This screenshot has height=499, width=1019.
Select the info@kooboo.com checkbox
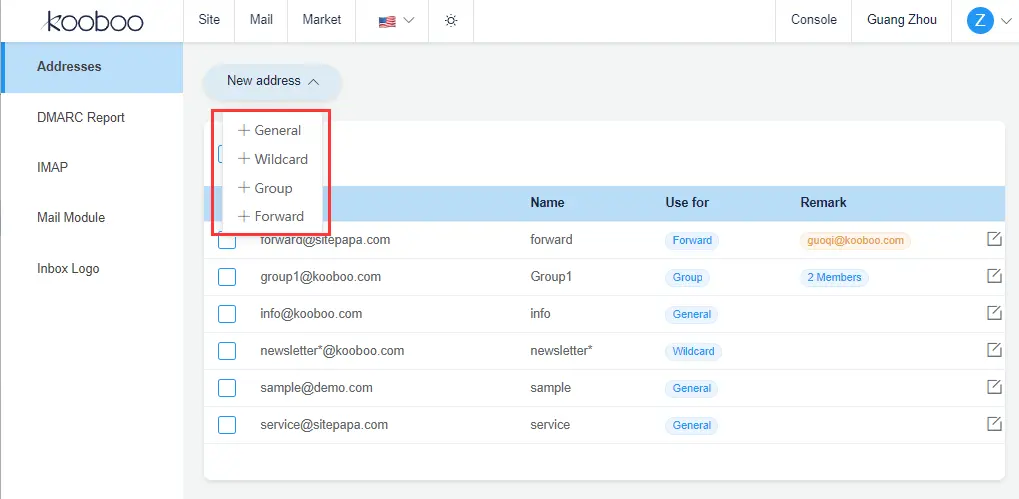click(x=227, y=314)
